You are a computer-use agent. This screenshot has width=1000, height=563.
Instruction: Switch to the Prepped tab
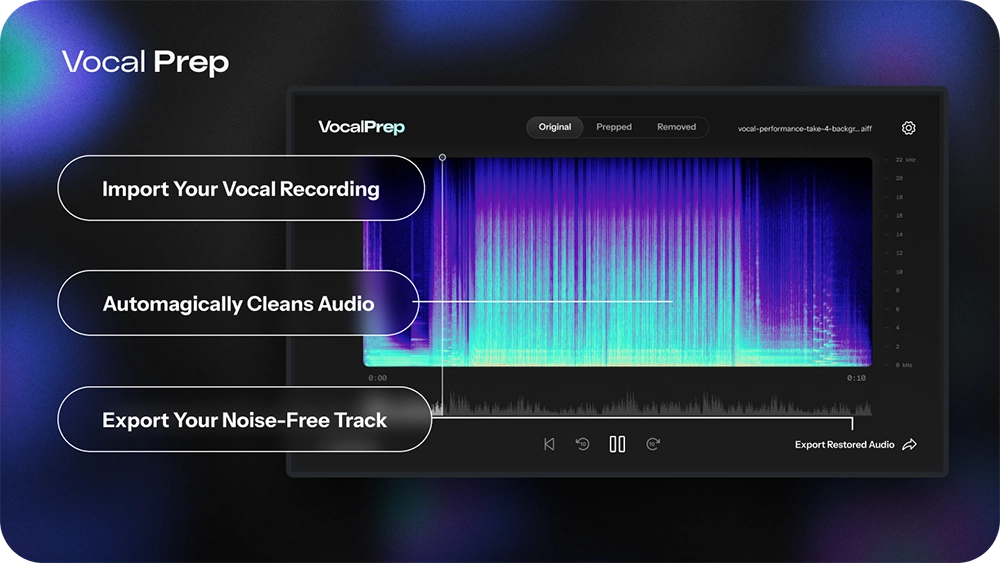(614, 127)
